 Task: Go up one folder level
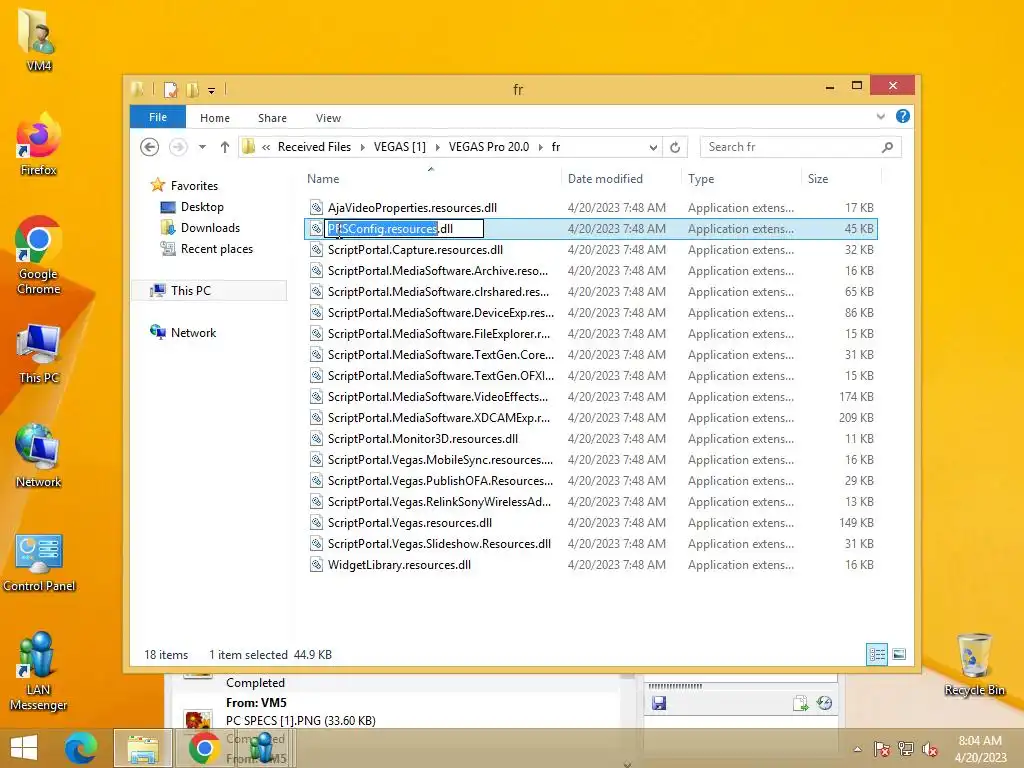[x=225, y=147]
